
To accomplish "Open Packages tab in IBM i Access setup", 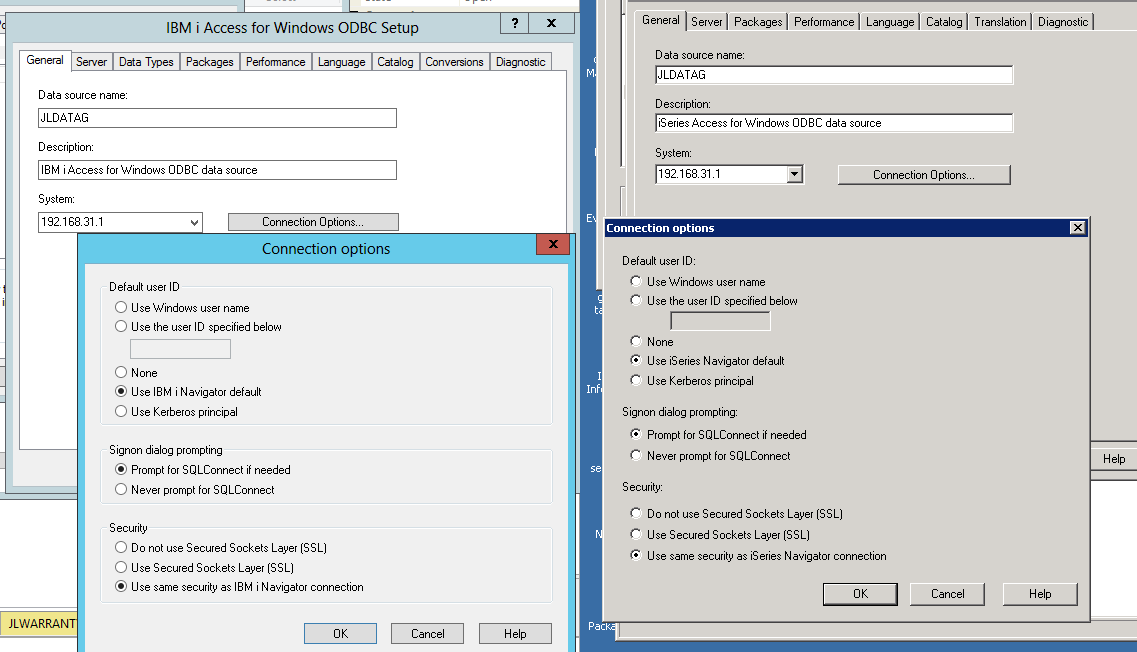I will pyautogui.click(x=210, y=62).
